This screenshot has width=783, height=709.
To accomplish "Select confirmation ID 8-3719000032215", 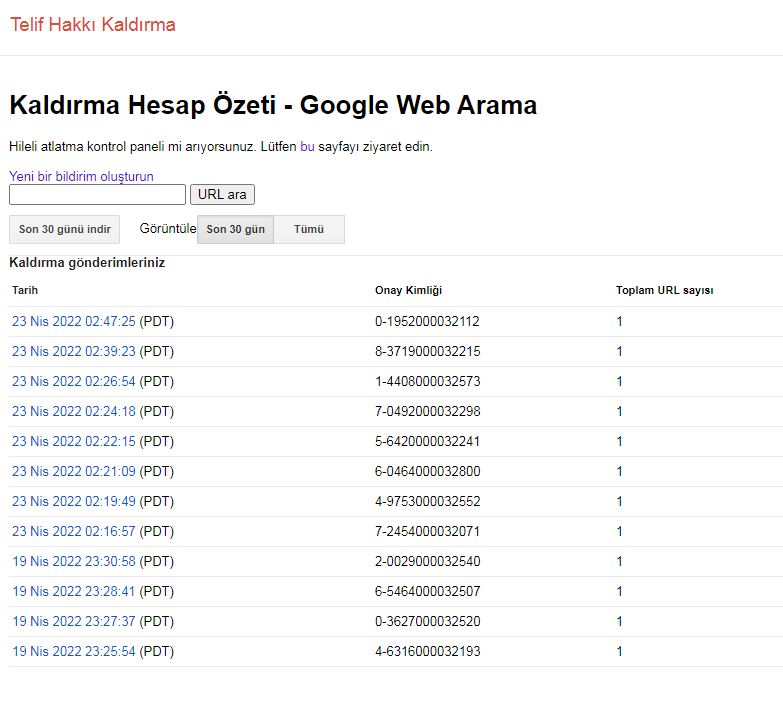I will [x=427, y=351].
